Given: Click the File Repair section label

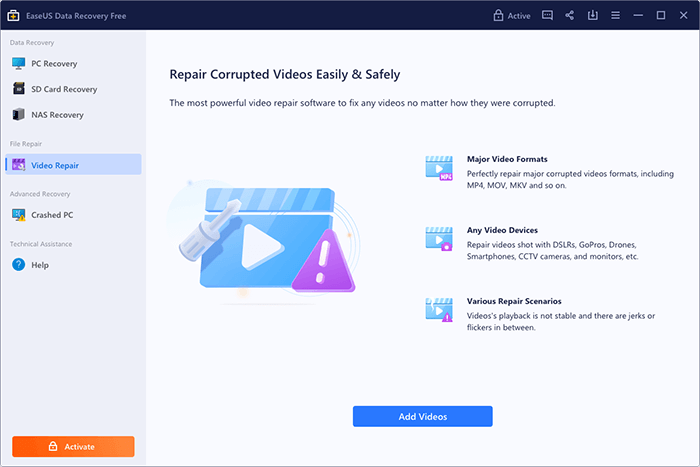Looking at the screenshot, I should click(26, 144).
